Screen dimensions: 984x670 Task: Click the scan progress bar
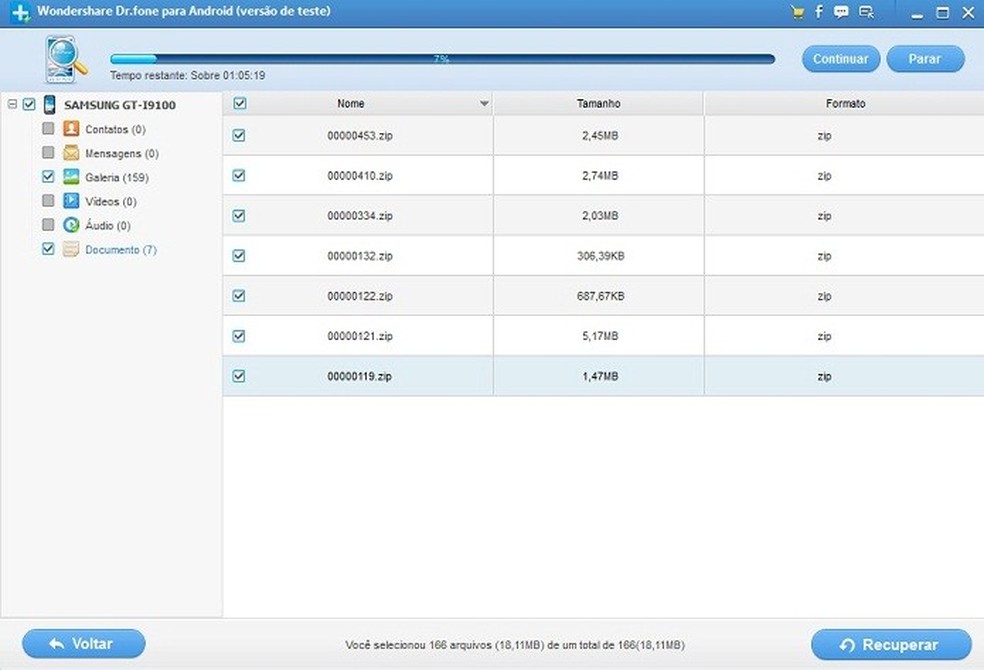tap(442, 59)
